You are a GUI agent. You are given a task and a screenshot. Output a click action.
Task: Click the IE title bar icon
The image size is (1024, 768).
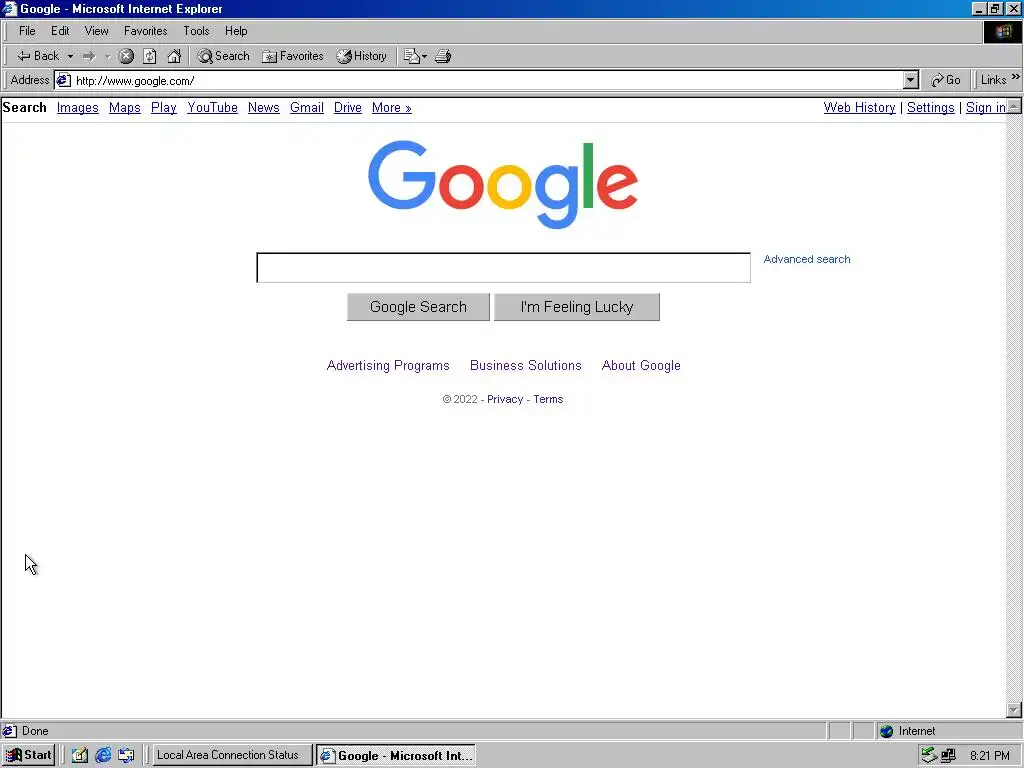coord(9,8)
